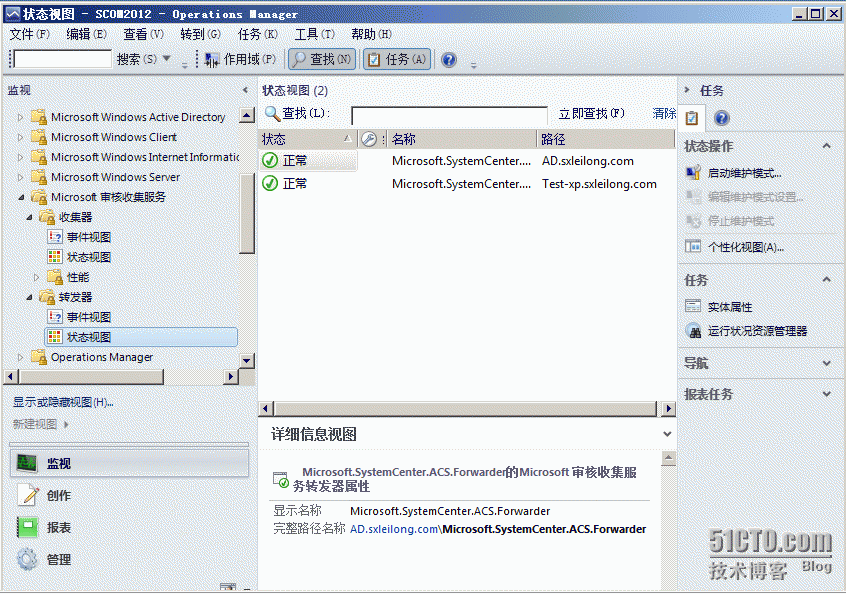Select the 性能 folder icon

[x=54, y=277]
